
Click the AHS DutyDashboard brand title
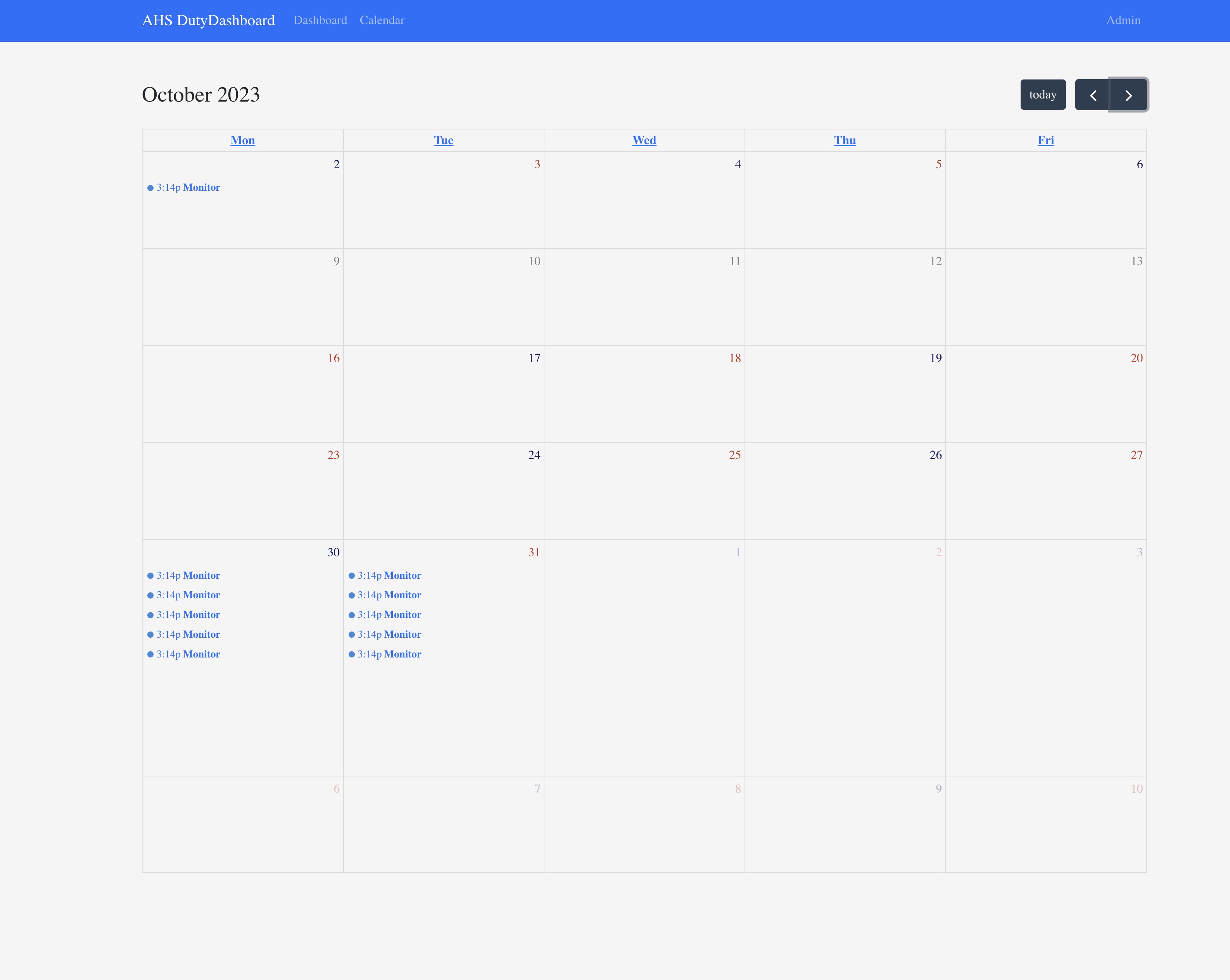[208, 21]
